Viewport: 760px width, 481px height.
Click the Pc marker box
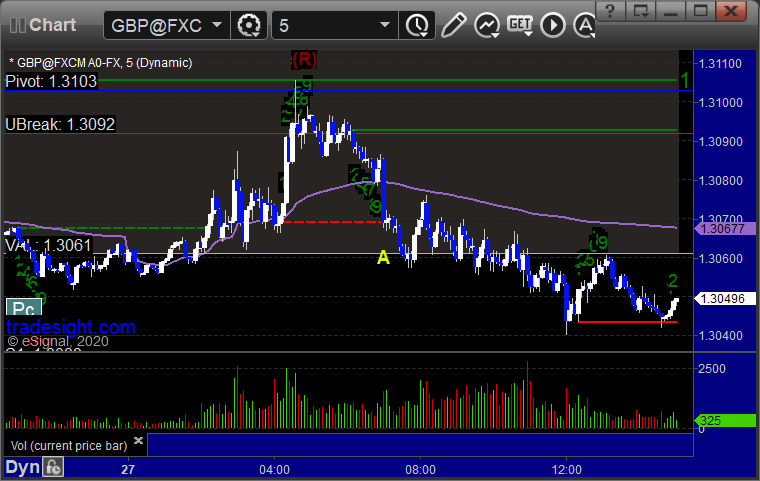(x=24, y=308)
